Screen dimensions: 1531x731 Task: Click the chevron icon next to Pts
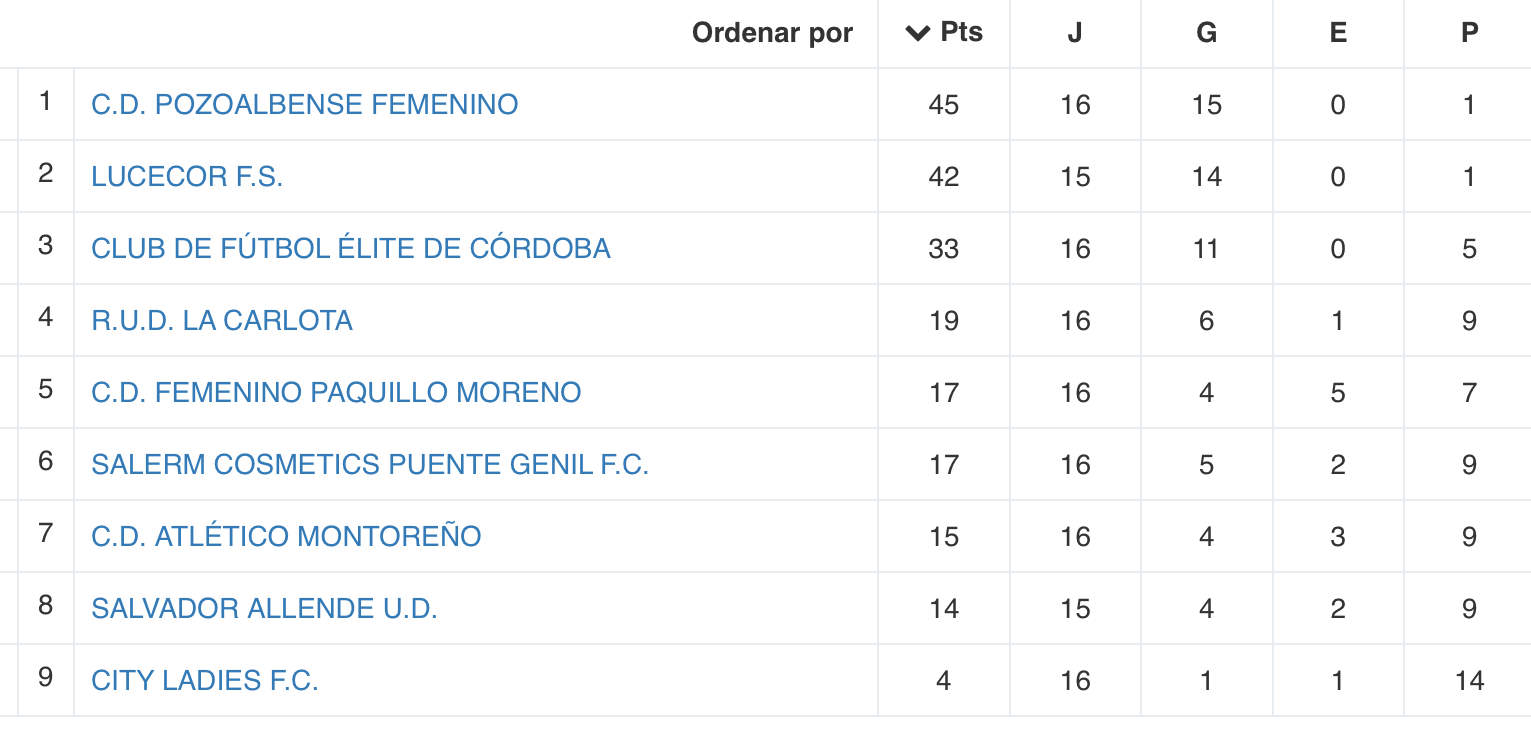pyautogui.click(x=917, y=33)
